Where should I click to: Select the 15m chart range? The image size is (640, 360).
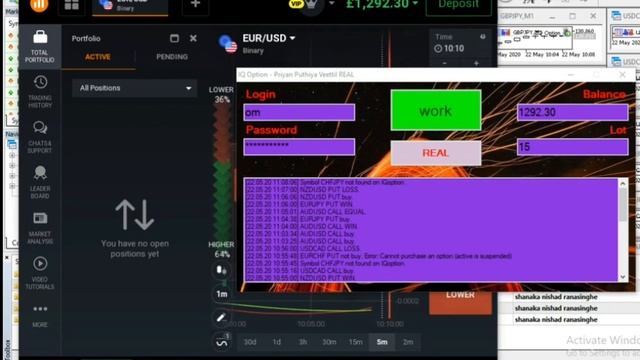click(x=356, y=342)
